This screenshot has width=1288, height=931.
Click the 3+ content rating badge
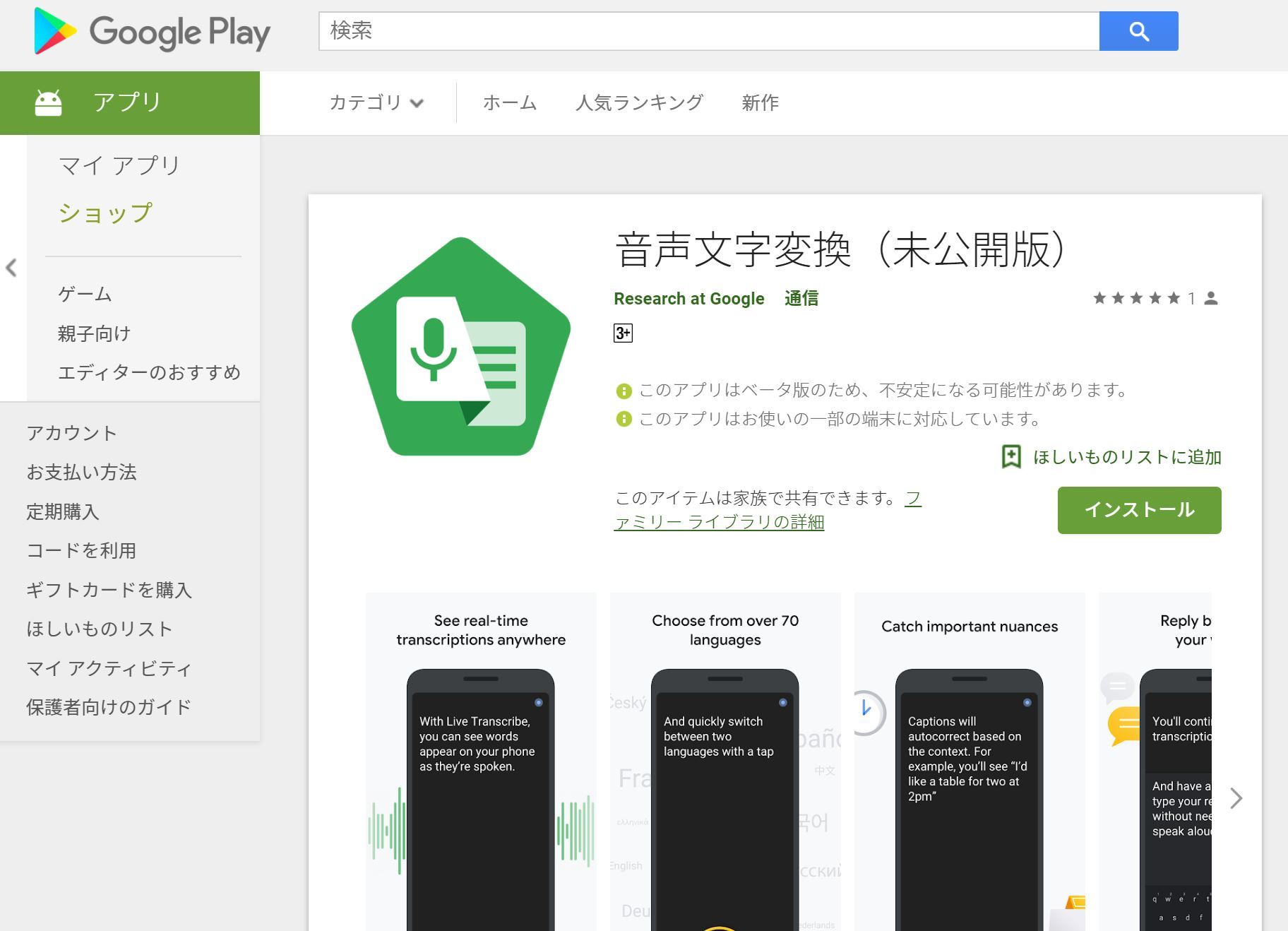tap(623, 333)
